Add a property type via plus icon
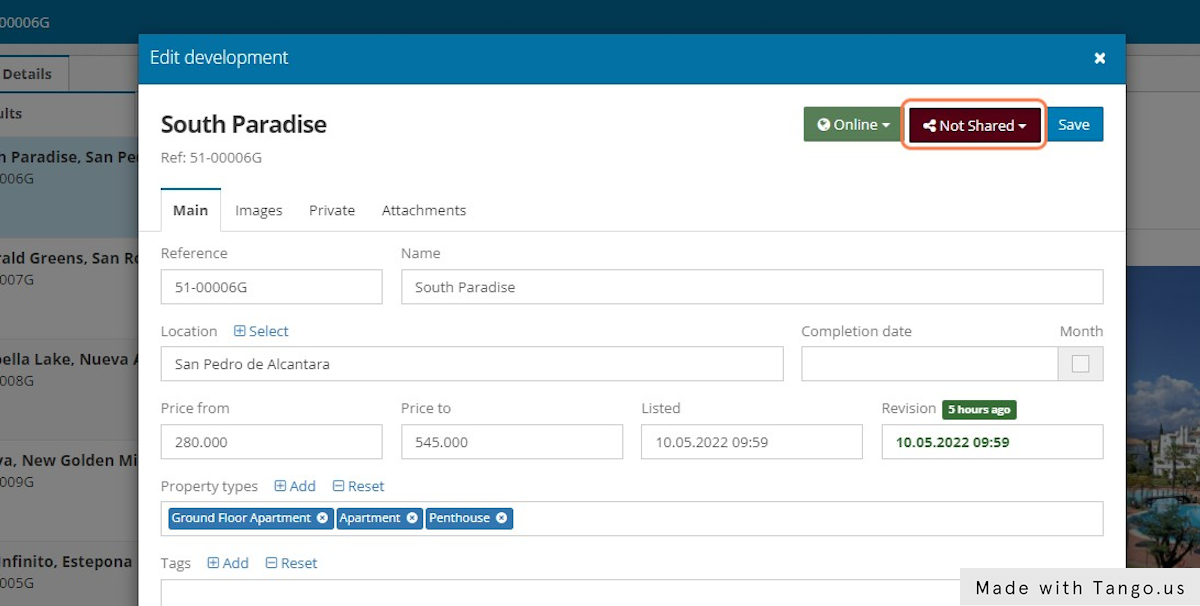Image resolution: width=1200 pixels, height=606 pixels. (x=280, y=486)
